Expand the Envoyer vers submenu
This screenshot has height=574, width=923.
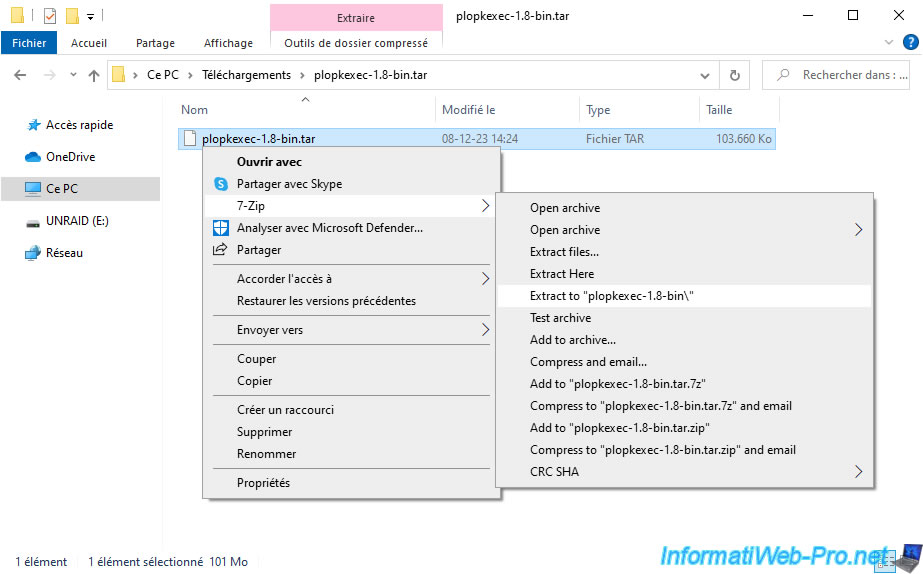486,330
